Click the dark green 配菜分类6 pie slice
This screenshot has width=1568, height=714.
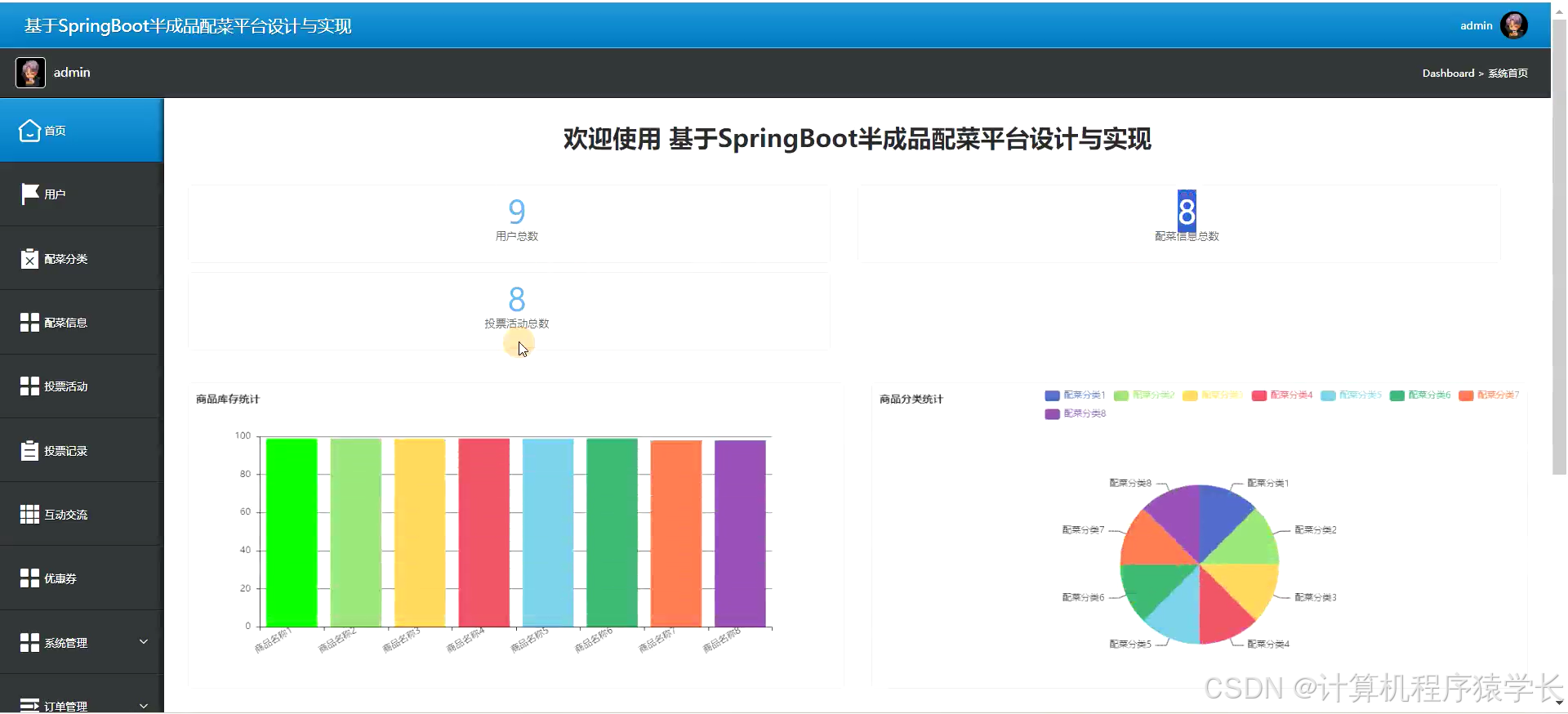[1151, 585]
